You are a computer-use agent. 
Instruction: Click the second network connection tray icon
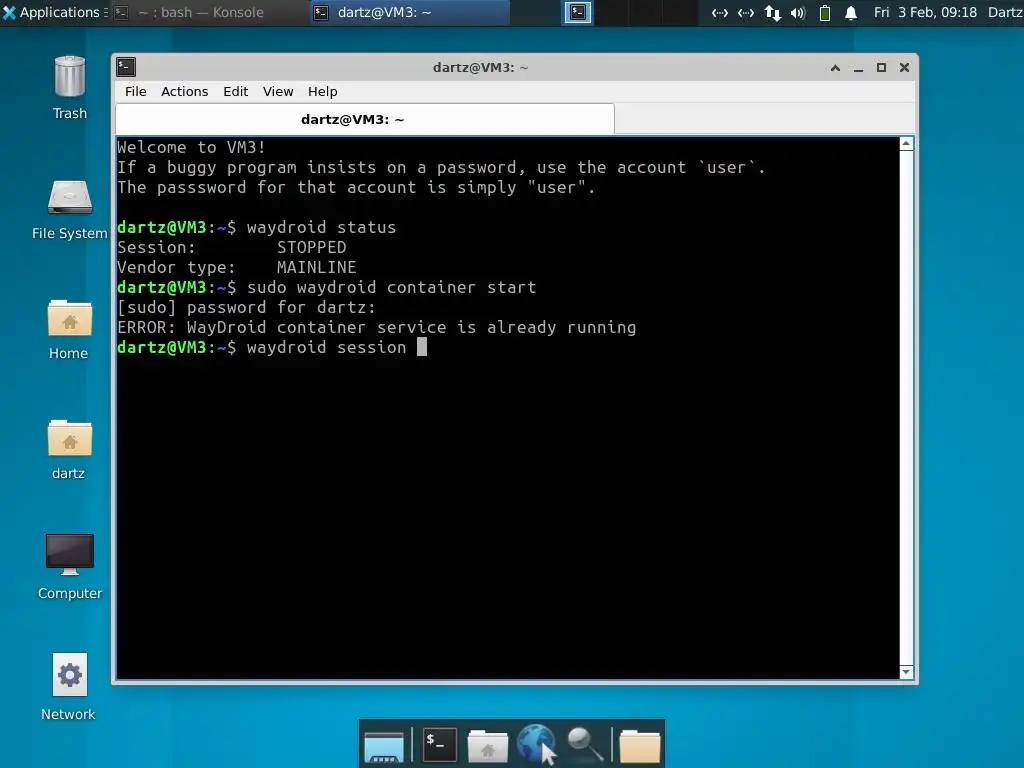point(746,12)
